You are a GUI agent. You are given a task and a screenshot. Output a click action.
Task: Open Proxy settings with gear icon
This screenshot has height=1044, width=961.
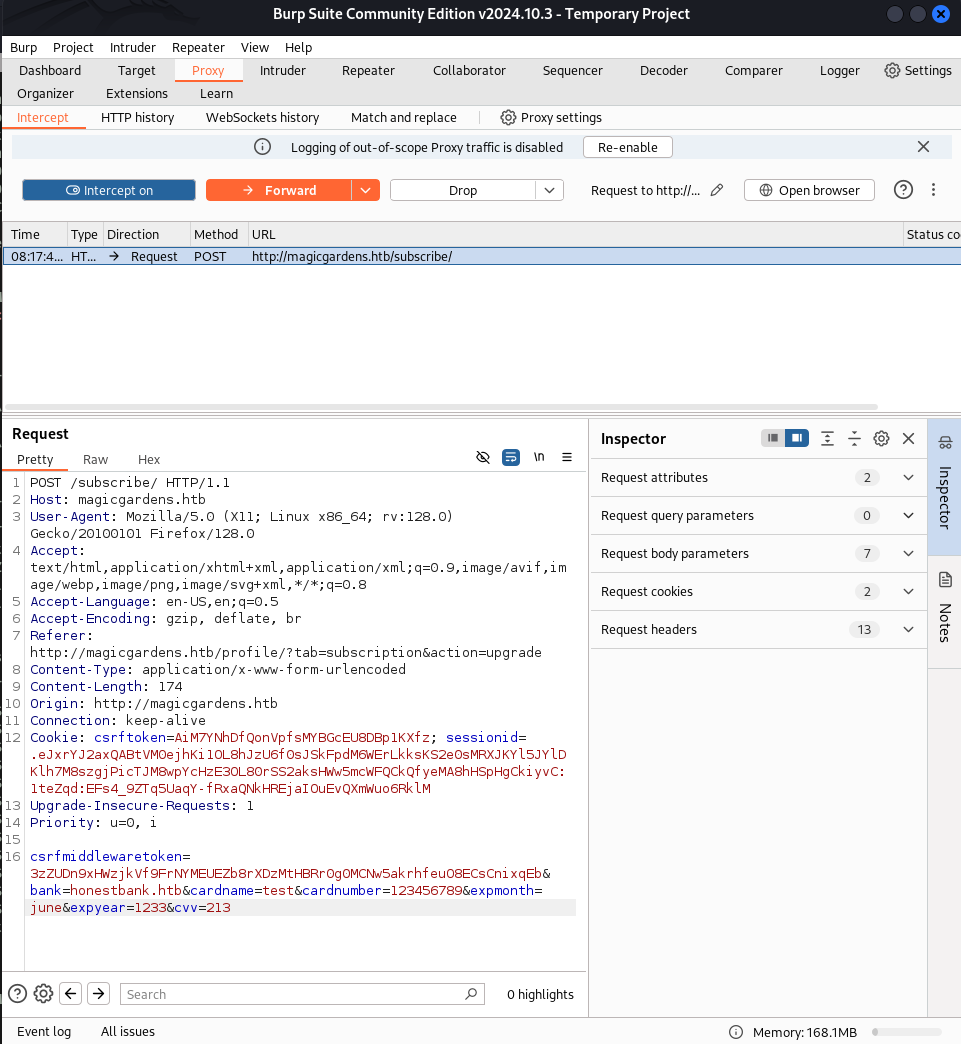[x=551, y=118]
